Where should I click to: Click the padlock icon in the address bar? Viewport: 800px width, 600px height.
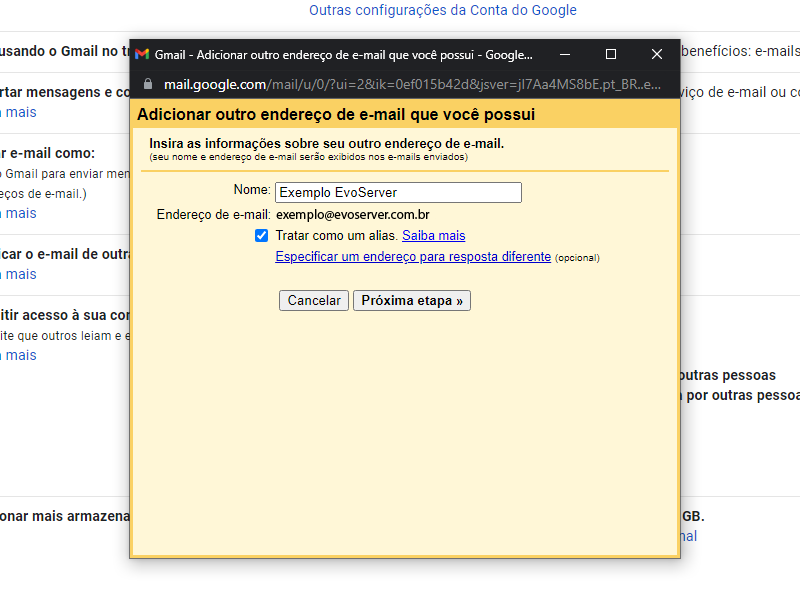pyautogui.click(x=147, y=84)
